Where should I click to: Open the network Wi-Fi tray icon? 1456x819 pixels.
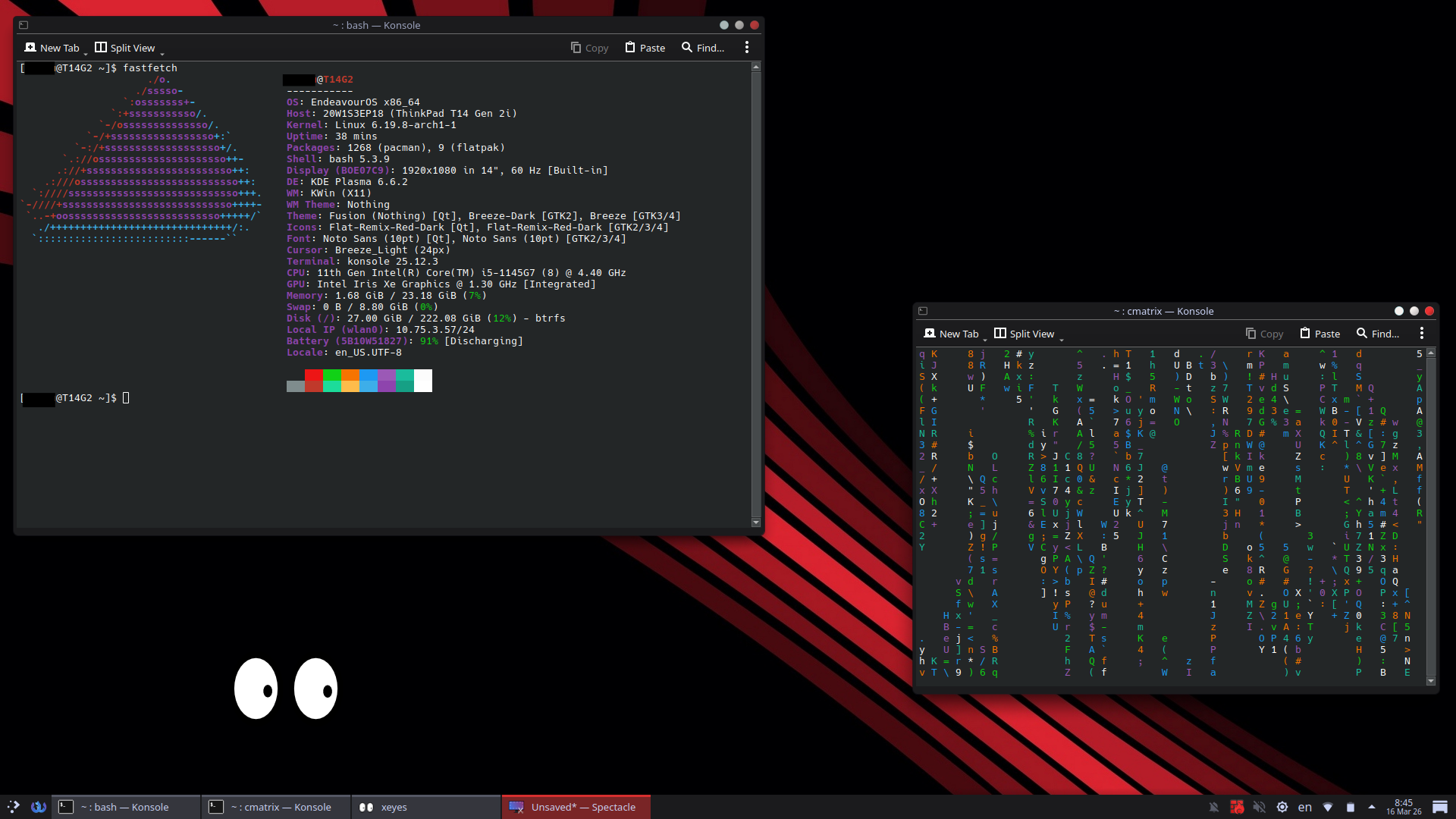[1328, 807]
